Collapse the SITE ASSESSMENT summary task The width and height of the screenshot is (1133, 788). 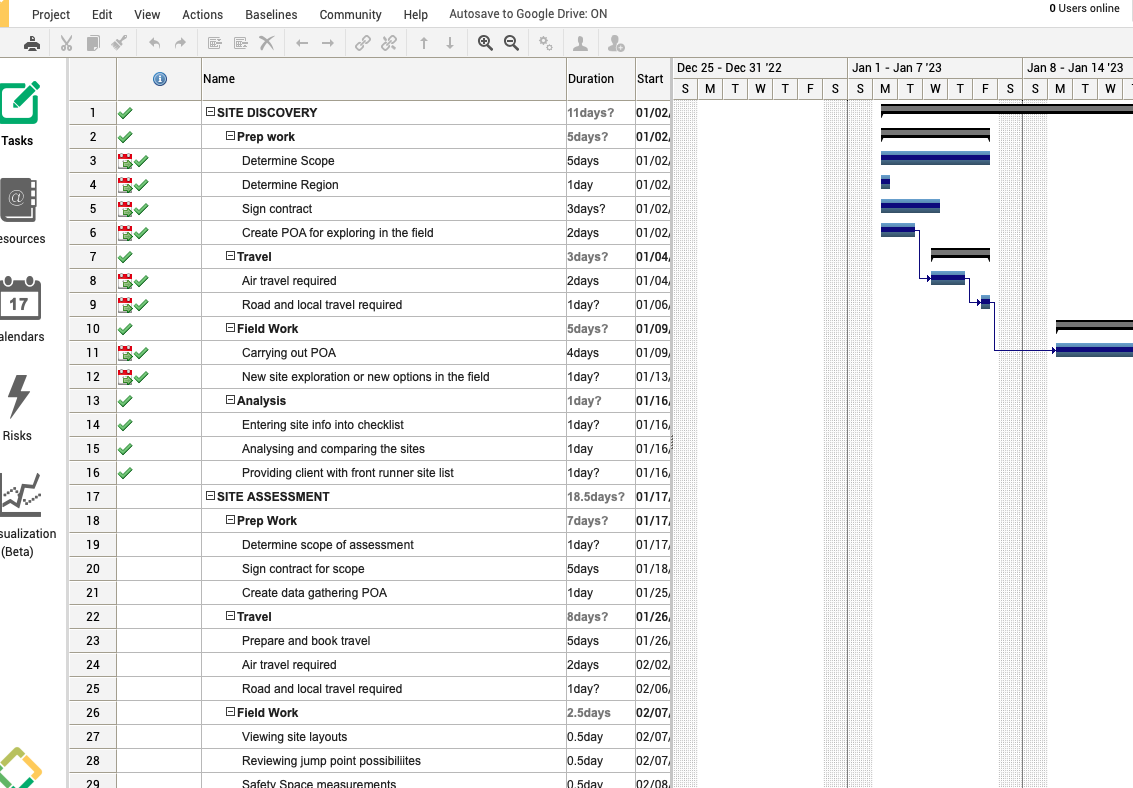click(x=210, y=496)
